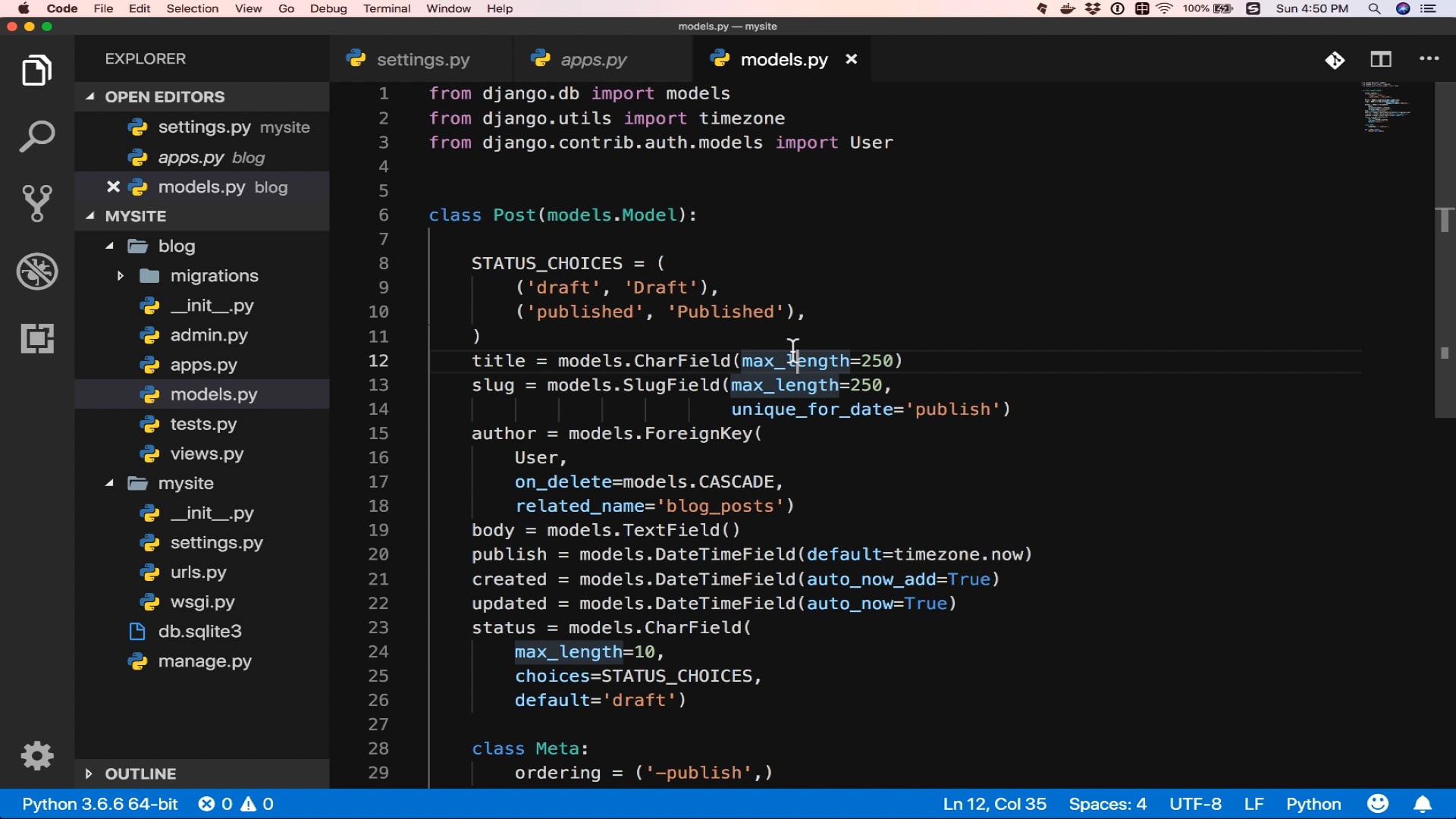Switch to the settings.py tab
1456x819 pixels.
[422, 59]
